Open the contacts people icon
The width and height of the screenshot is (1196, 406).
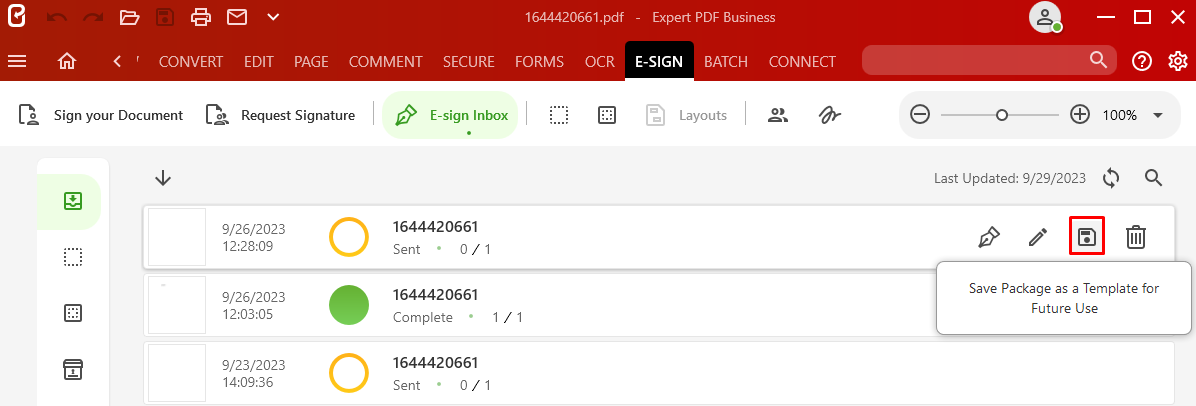tap(777, 115)
